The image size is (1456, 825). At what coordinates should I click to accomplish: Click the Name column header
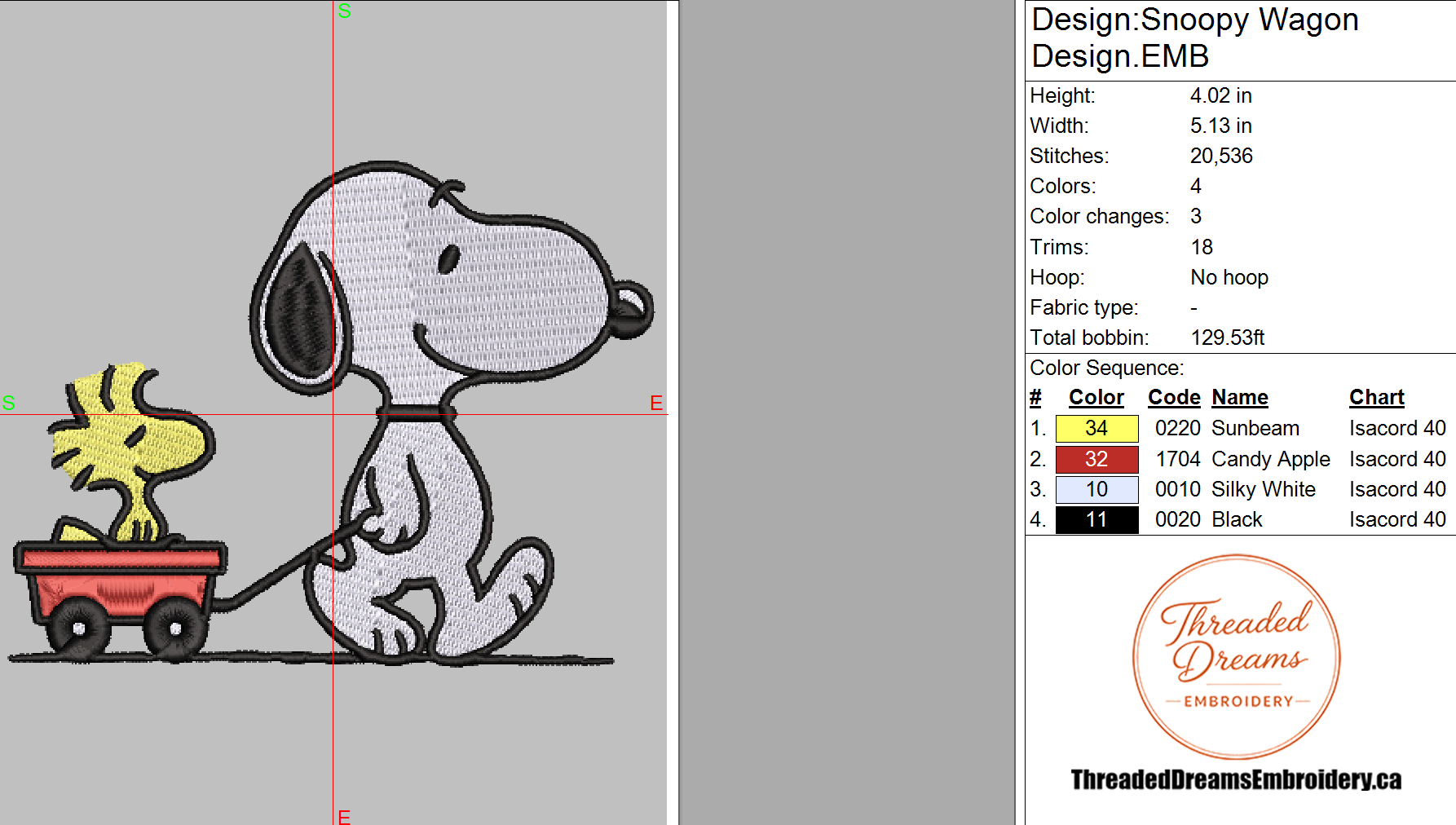[x=1240, y=398]
